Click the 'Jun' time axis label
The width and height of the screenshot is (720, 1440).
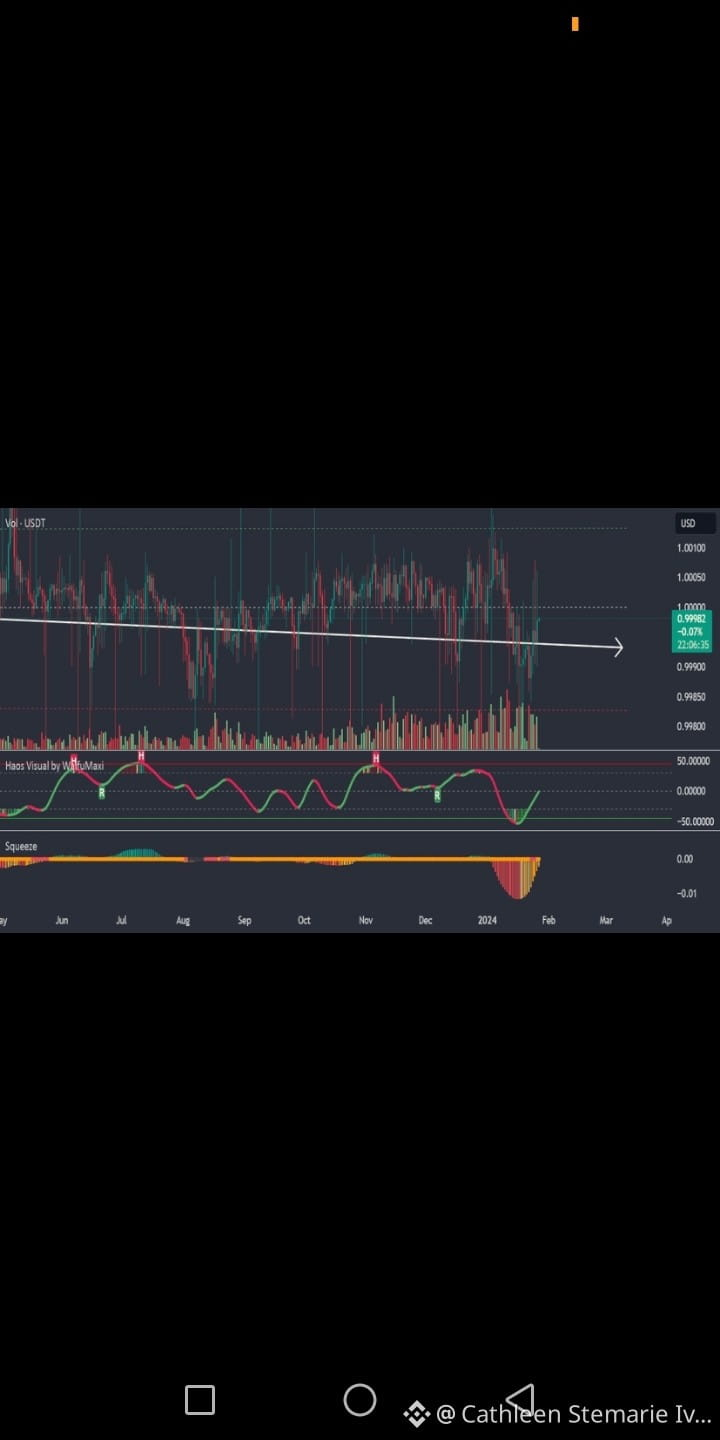pyautogui.click(x=62, y=920)
